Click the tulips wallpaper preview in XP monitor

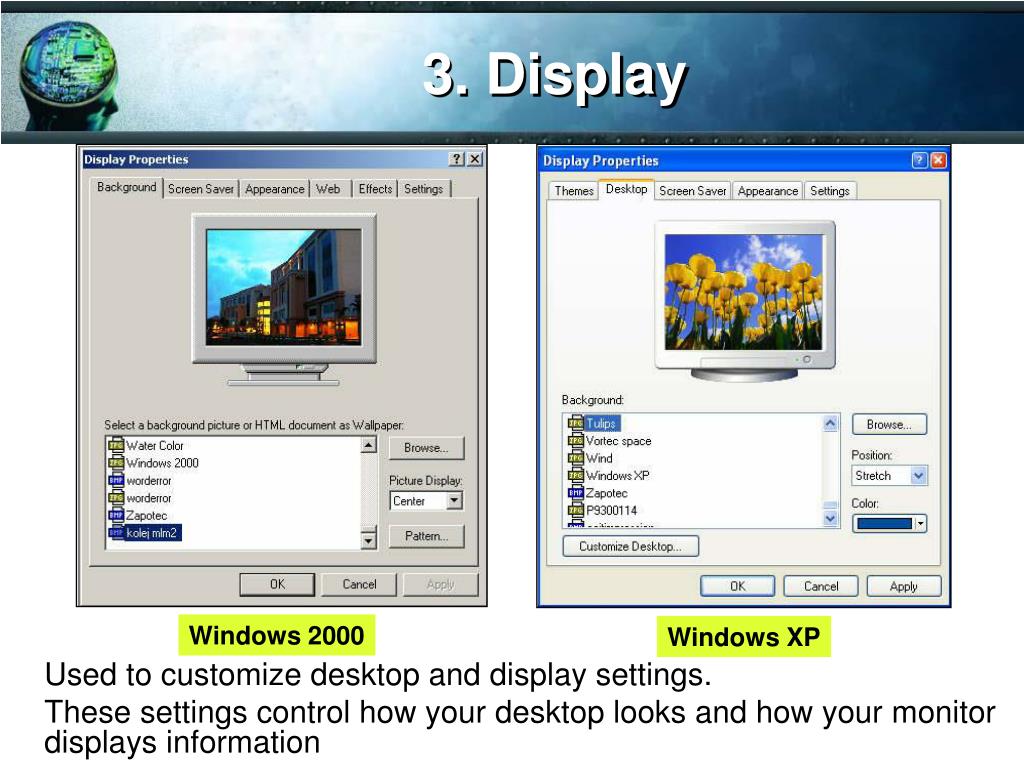[743, 292]
